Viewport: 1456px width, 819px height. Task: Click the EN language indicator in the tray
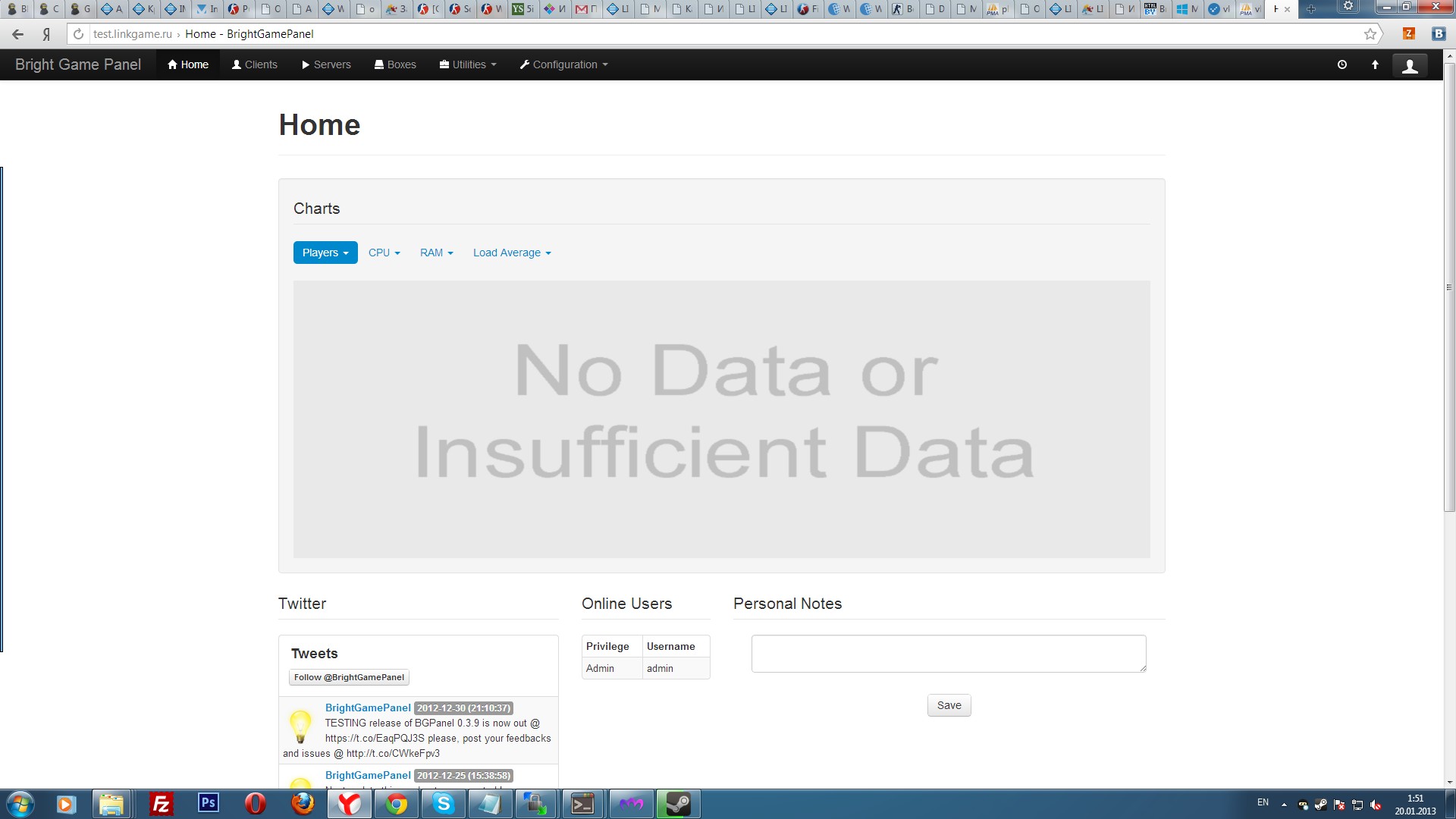[x=1263, y=802]
